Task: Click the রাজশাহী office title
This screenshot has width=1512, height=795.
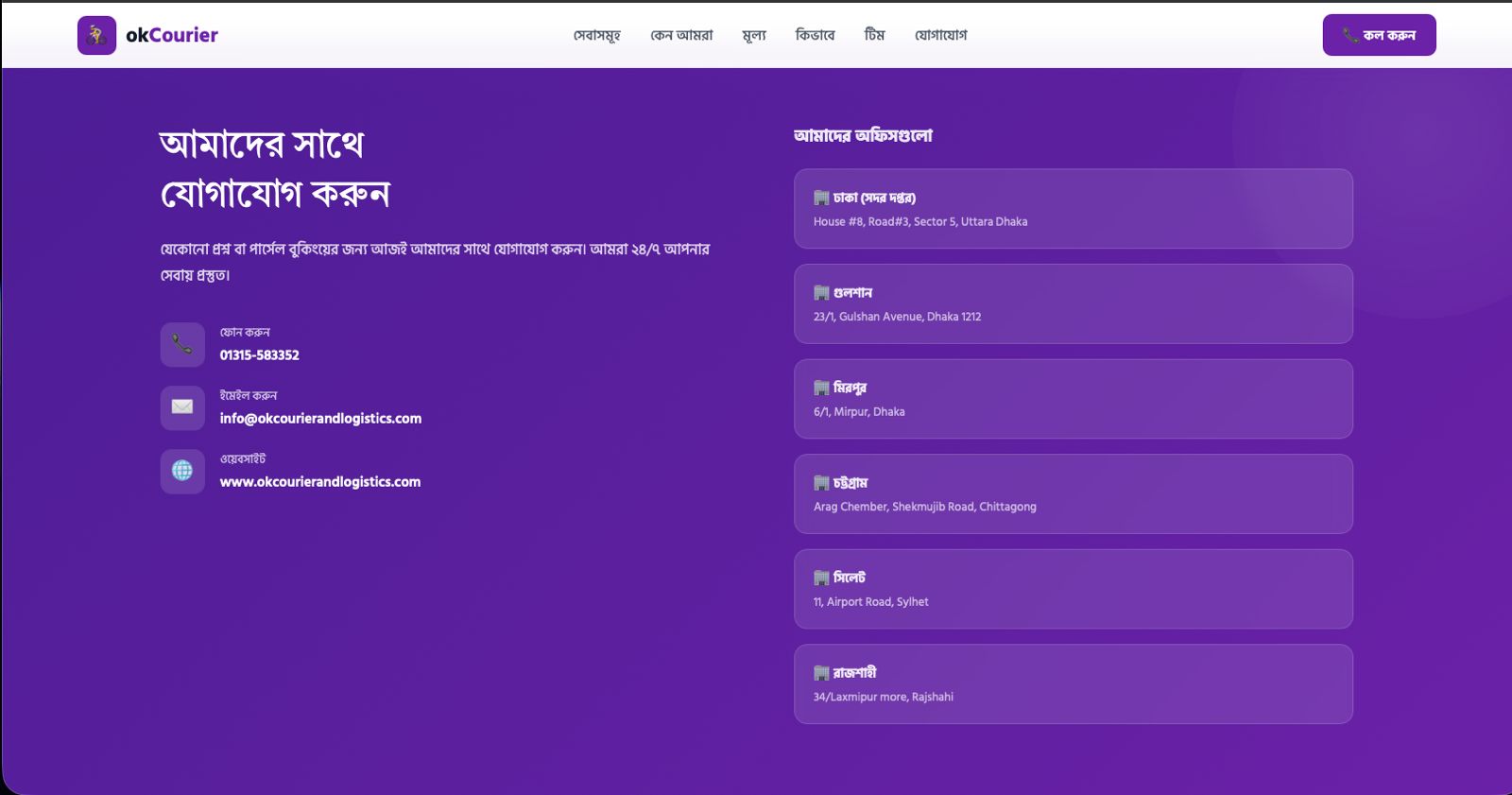Action: click(854, 673)
